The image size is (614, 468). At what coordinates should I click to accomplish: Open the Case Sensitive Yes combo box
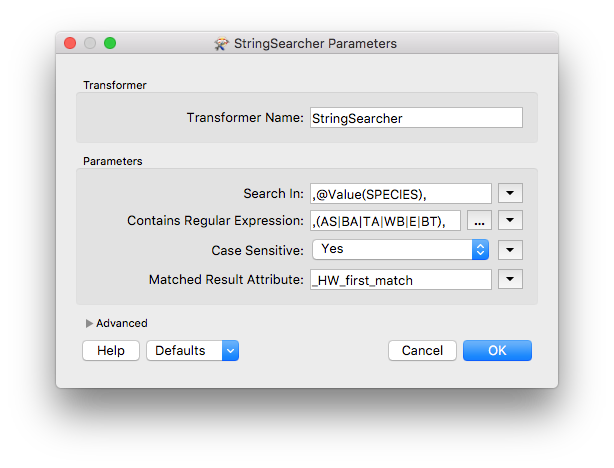click(400, 249)
